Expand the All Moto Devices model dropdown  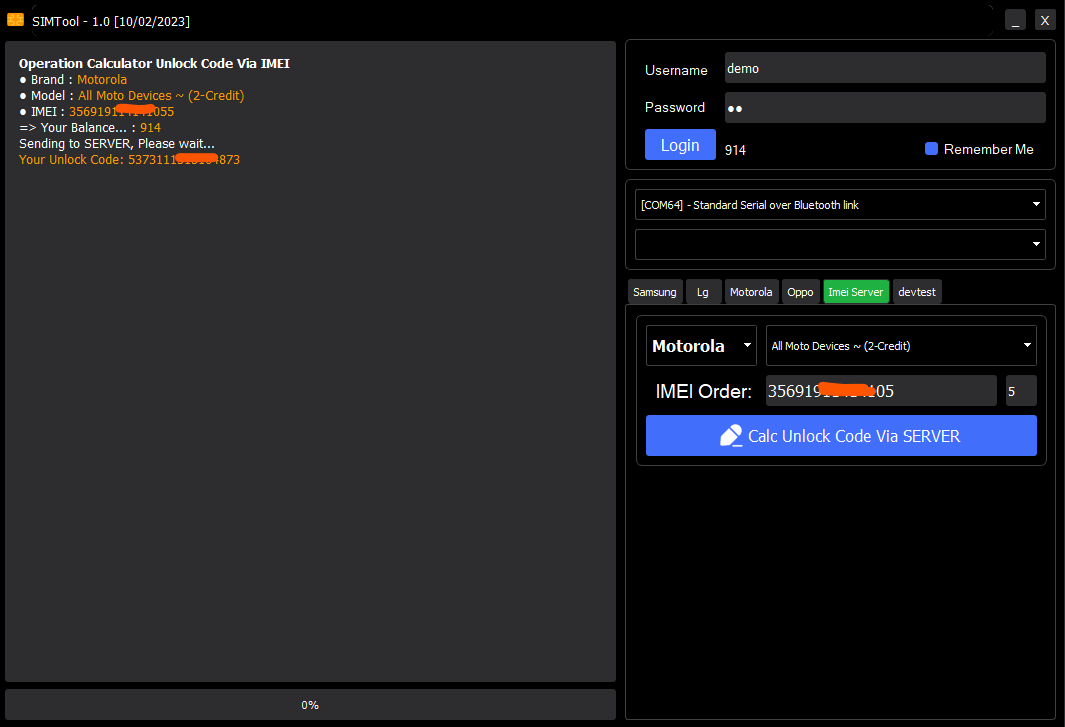point(1027,346)
